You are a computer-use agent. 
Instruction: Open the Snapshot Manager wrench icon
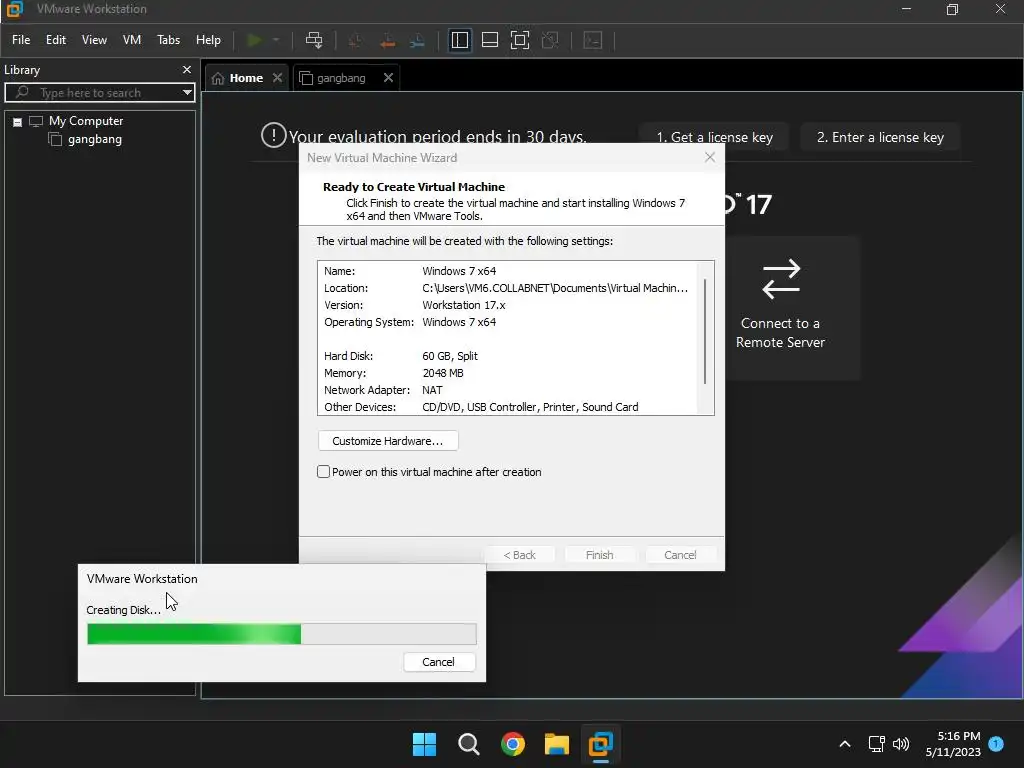[417, 40]
